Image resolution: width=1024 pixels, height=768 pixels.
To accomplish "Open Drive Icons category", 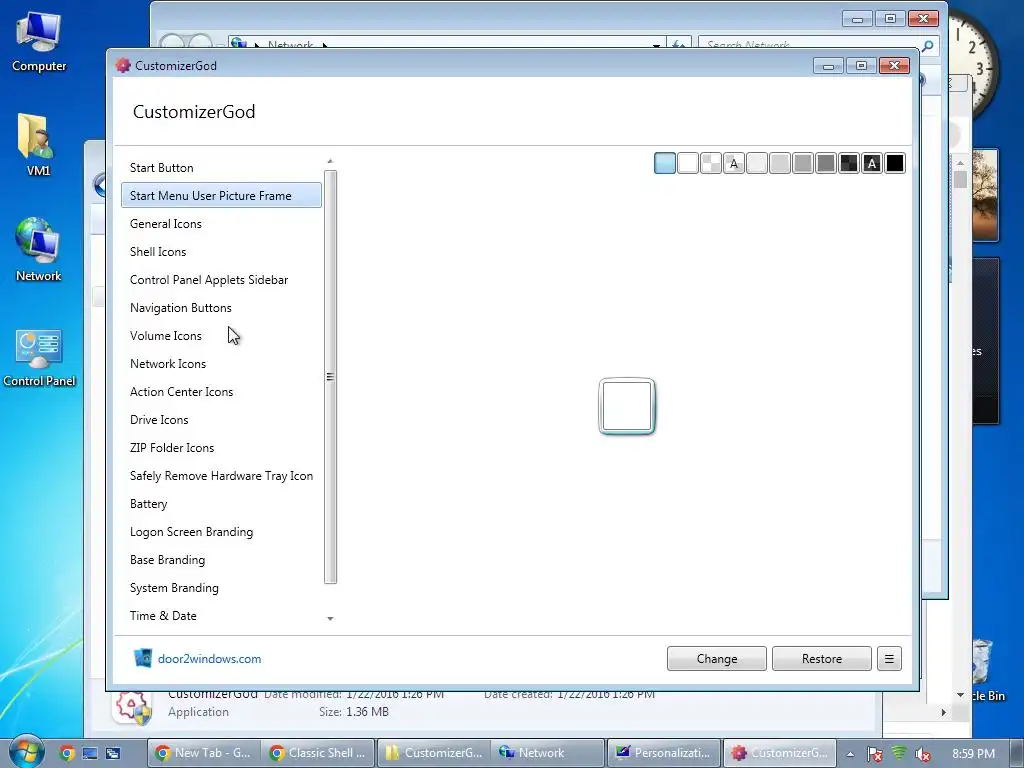I will tap(221, 420).
